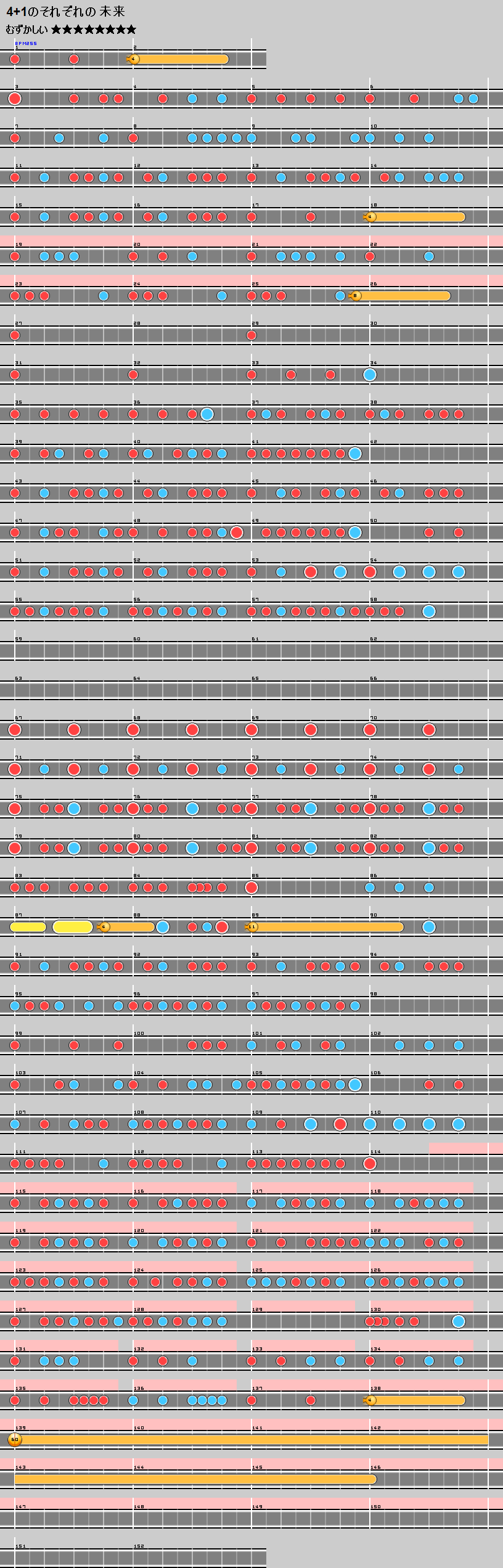Click the balloon note labeled 8
503x1568 pixels.
click(355, 296)
